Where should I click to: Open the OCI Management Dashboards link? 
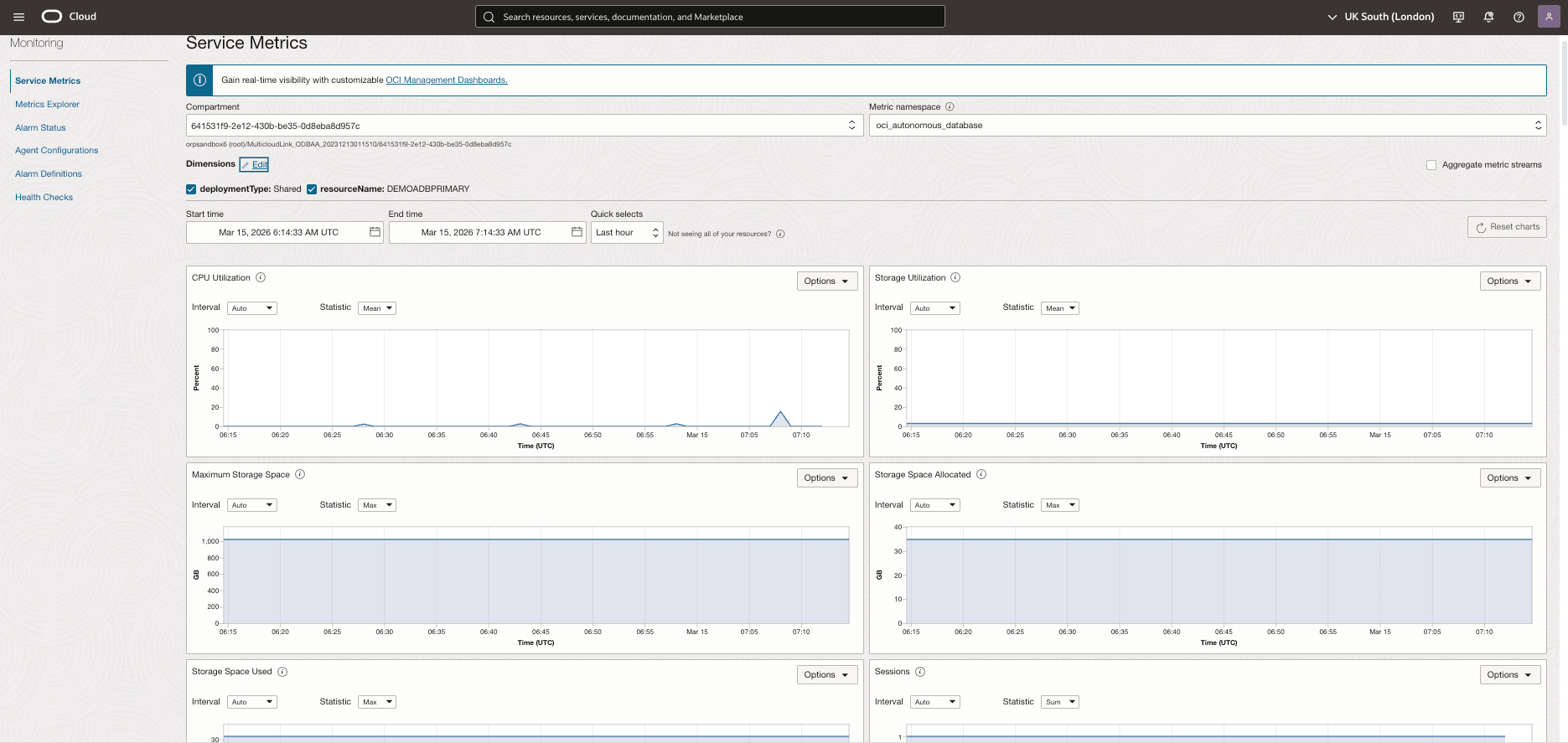[x=447, y=80]
